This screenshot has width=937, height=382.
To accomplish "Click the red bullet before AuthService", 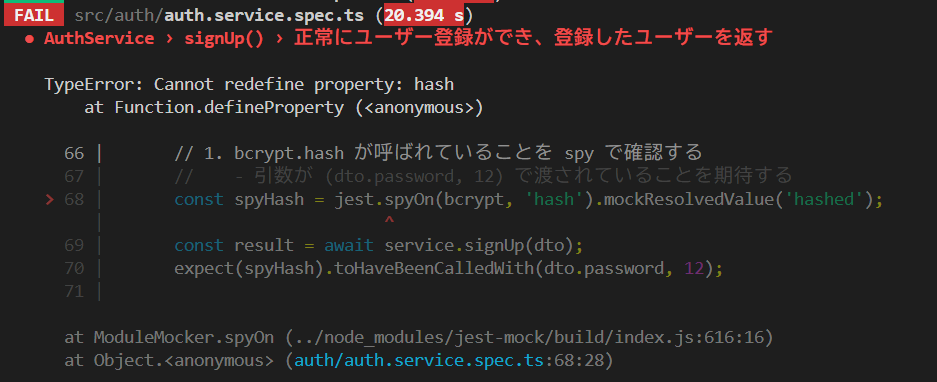I will (29, 39).
